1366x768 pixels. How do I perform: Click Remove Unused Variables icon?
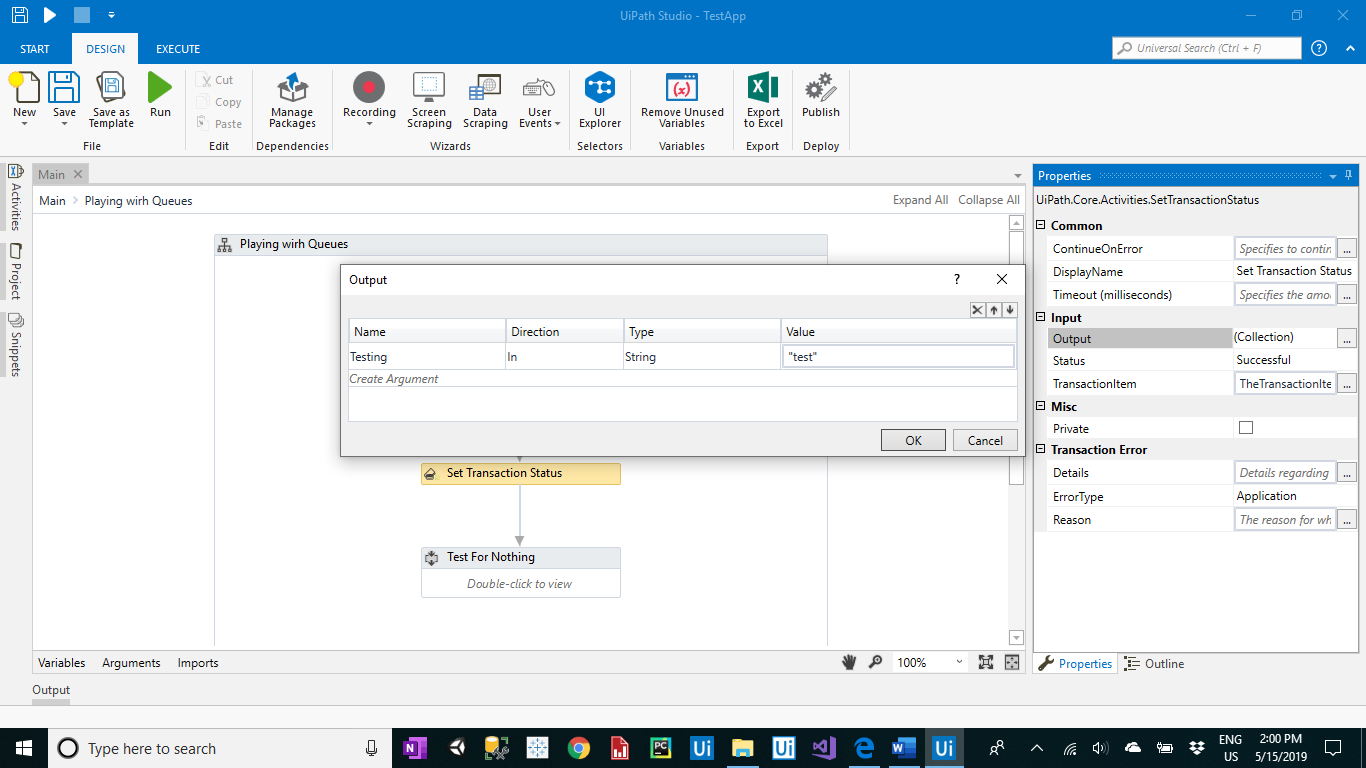coord(682,100)
